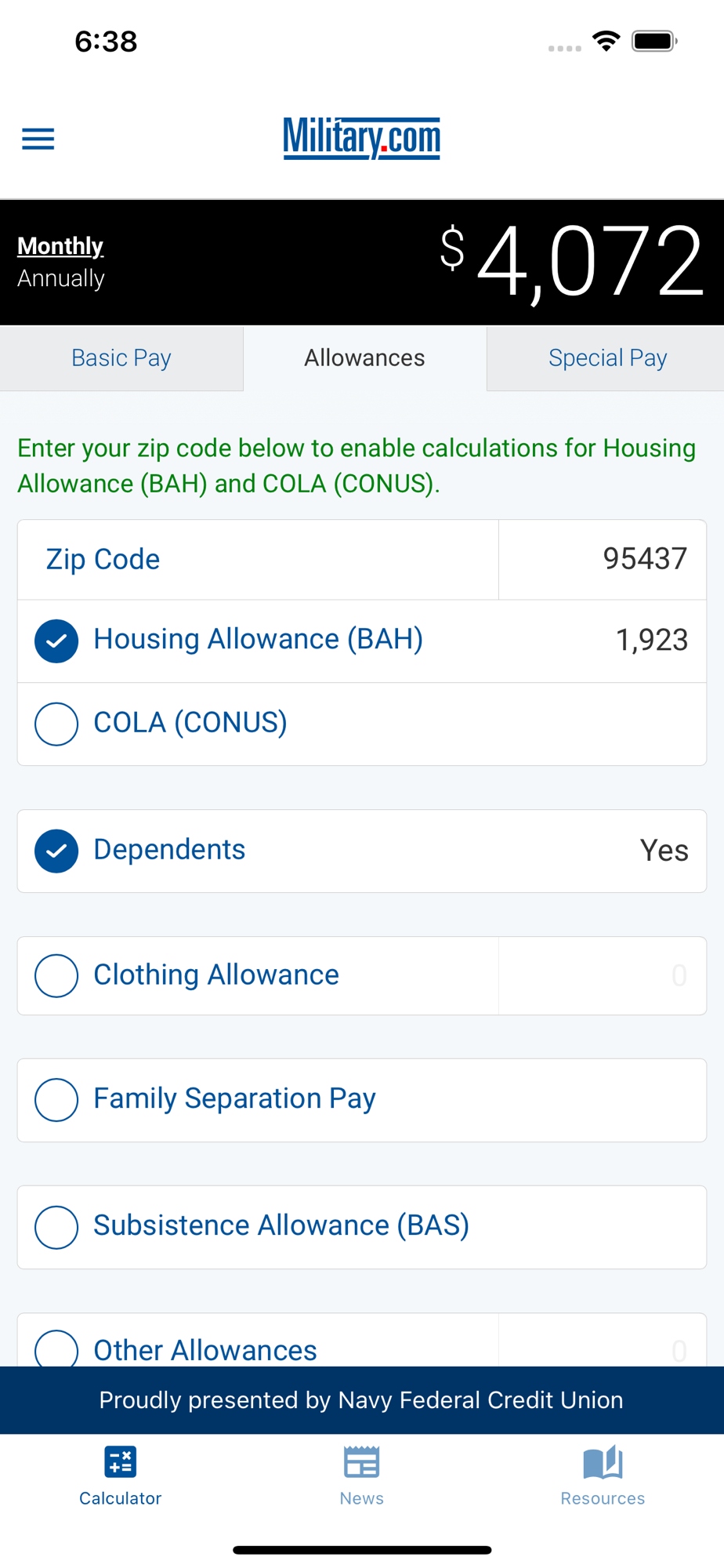
Task: Enable Other Allowances
Action: [x=56, y=1348]
